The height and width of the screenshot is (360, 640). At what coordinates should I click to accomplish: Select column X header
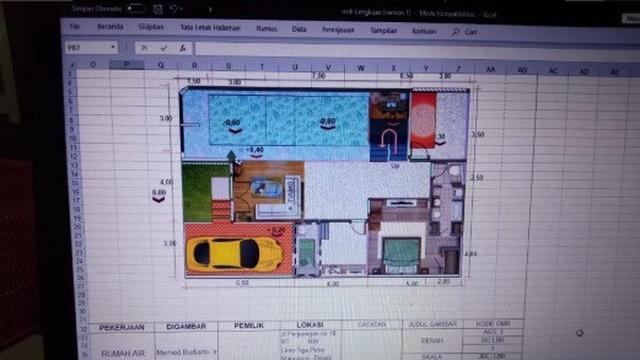[x=393, y=69]
